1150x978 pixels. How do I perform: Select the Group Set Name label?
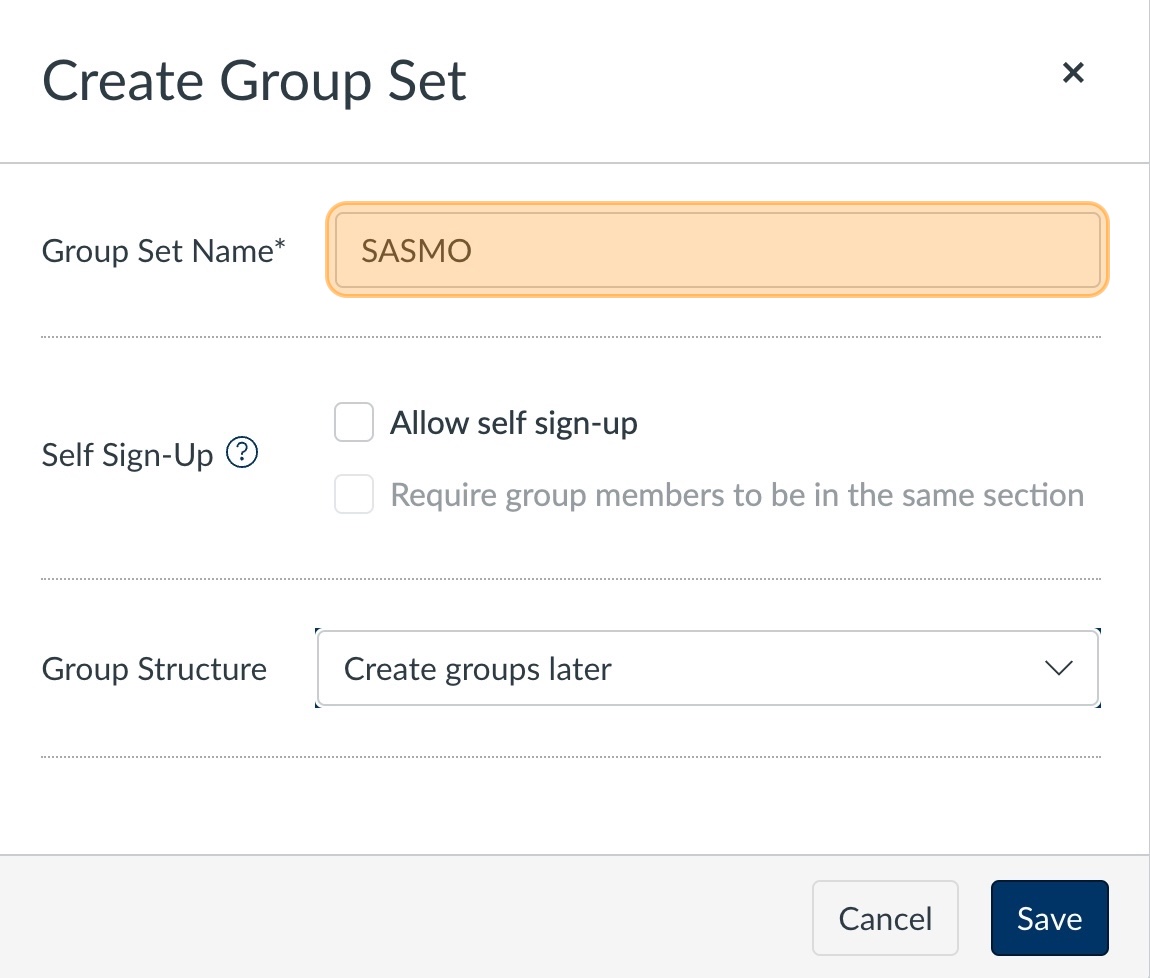coord(163,250)
